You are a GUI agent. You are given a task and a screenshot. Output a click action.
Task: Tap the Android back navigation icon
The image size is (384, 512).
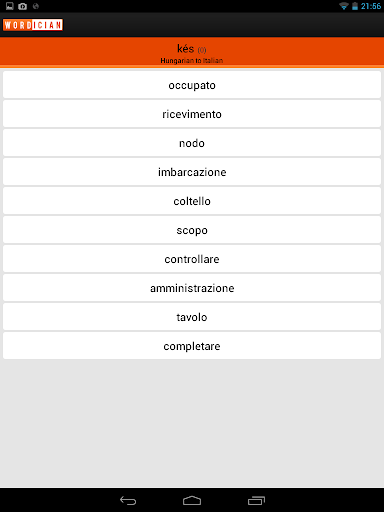coord(128,500)
